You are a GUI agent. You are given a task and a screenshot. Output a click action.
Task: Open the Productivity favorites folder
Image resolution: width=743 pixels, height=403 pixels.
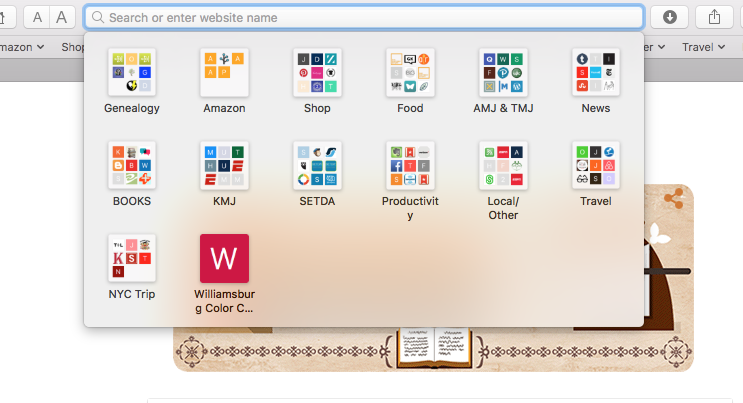pos(410,165)
